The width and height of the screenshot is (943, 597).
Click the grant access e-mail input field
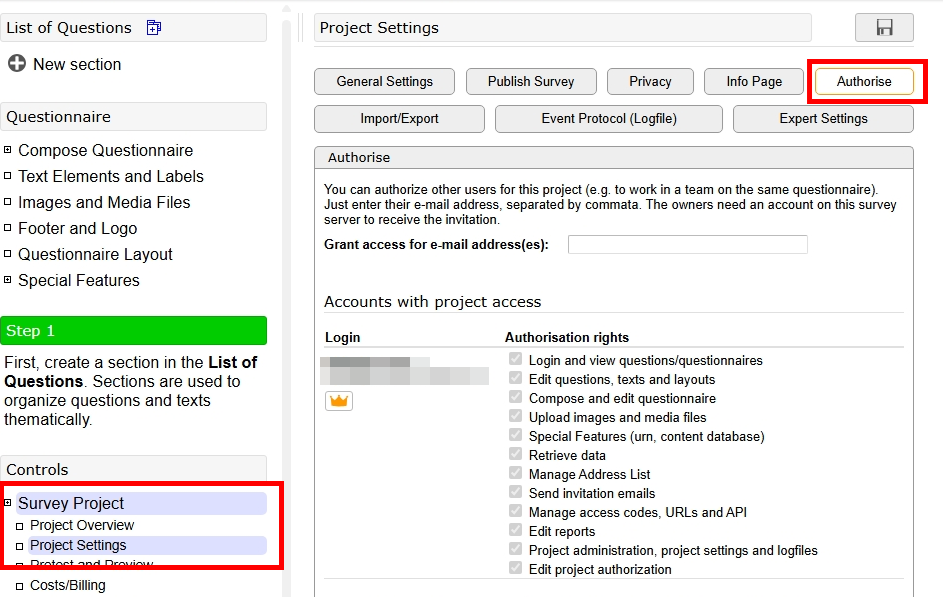click(x=687, y=243)
